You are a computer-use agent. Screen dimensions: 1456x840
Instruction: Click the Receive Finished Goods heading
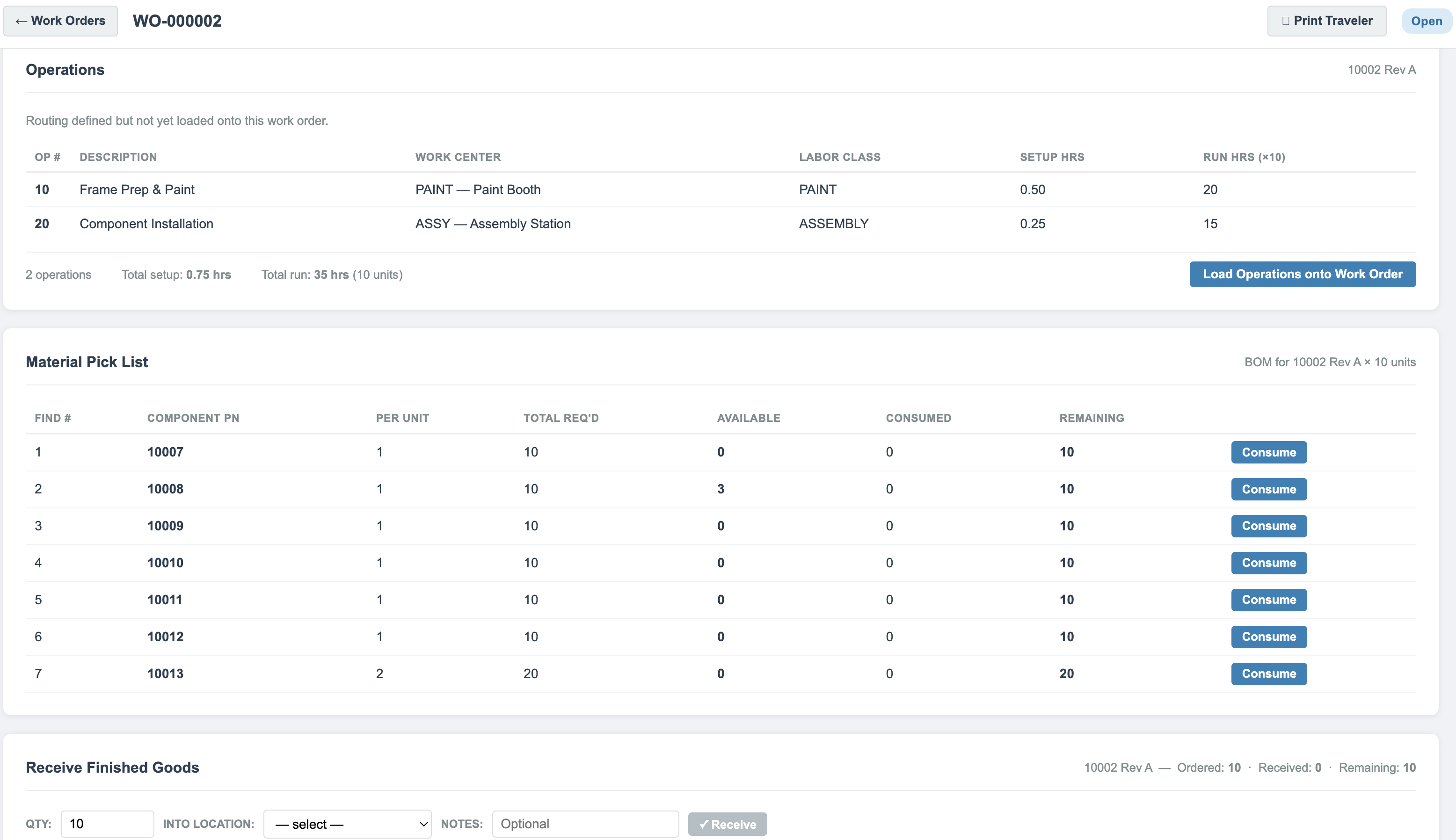pyautogui.click(x=113, y=768)
